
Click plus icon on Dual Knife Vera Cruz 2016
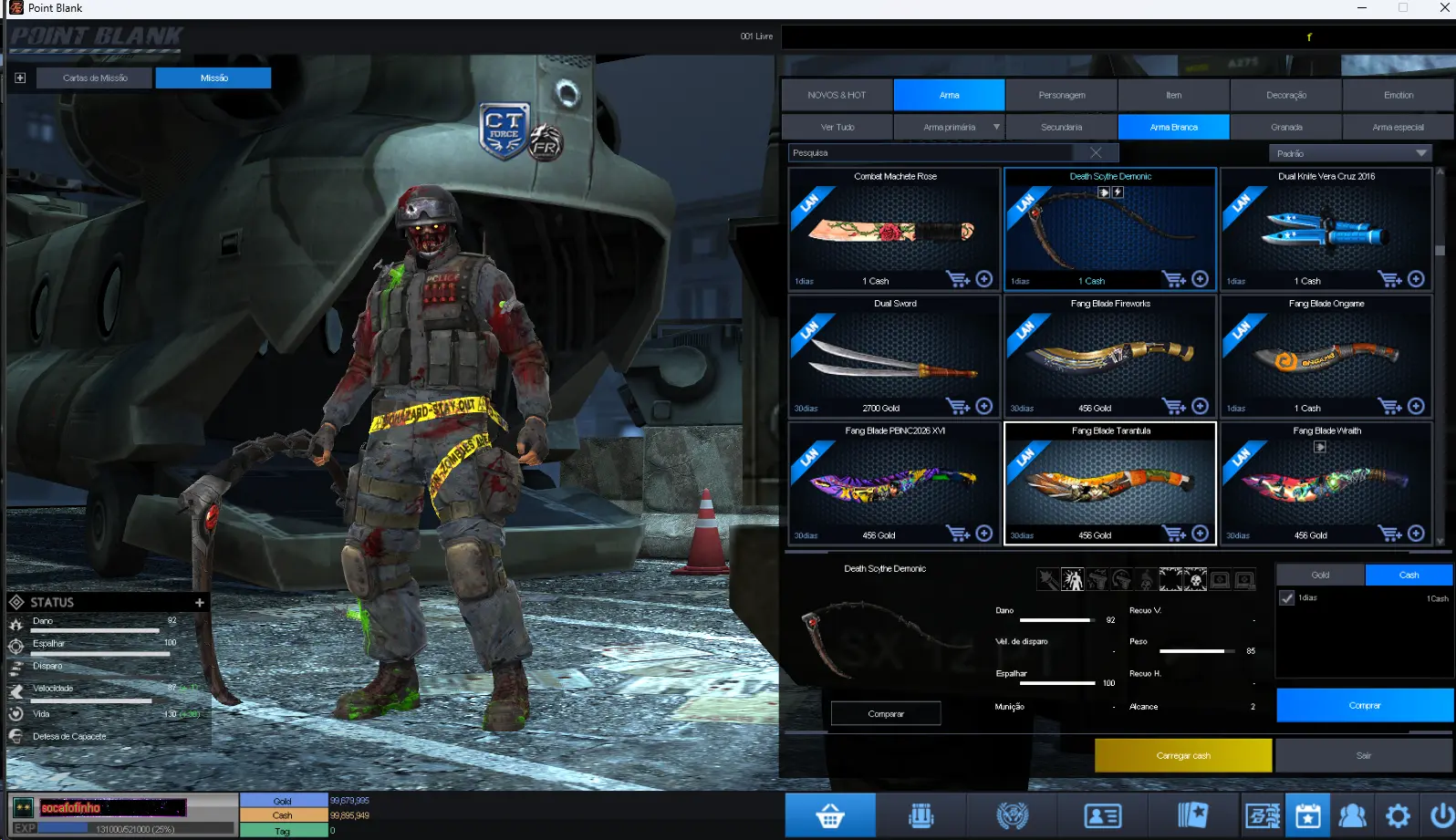1416,279
